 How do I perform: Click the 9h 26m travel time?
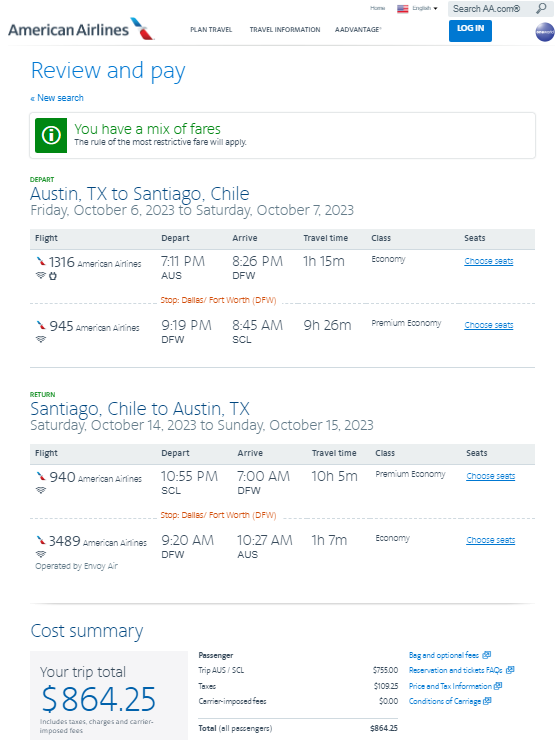point(327,325)
